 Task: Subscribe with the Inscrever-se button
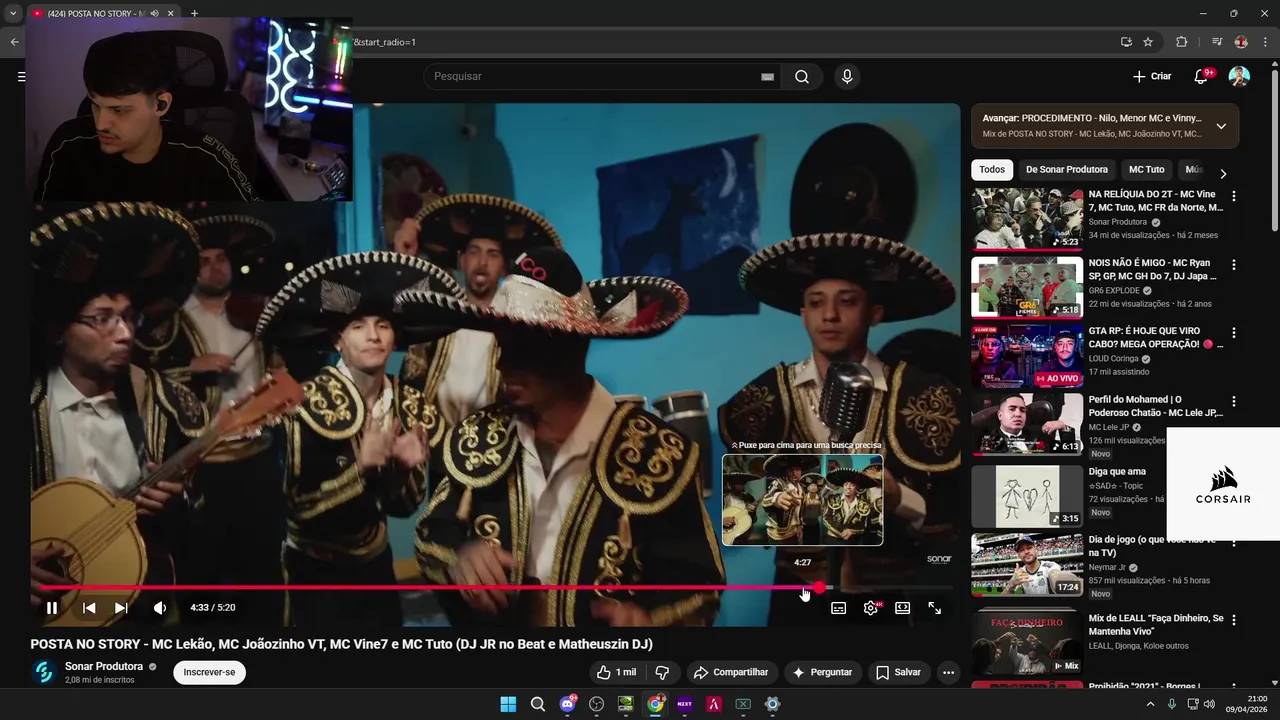coord(209,673)
